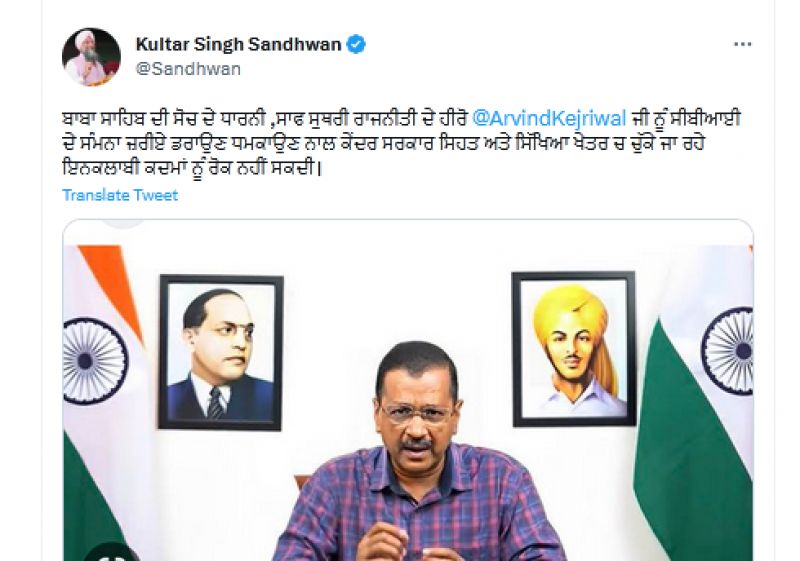Open the tweet's three-dot More menu
800x561 pixels.
pyautogui.click(x=742, y=44)
